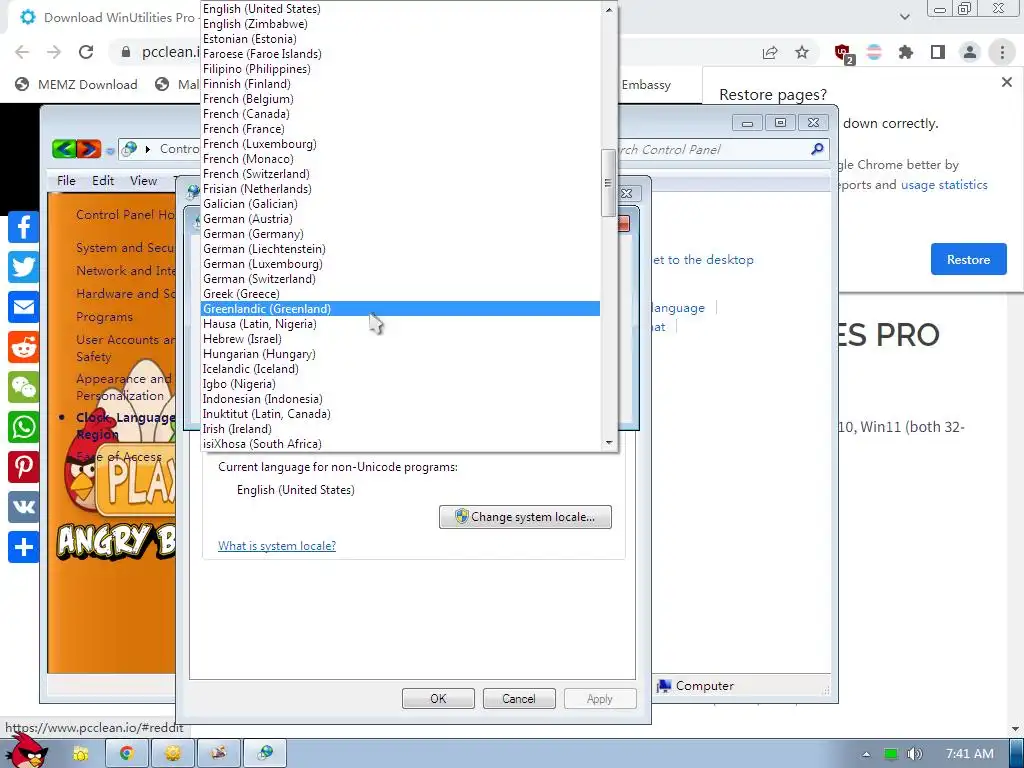Select Indonesian (Indonesia) entry
Screen dimensions: 1024x768
400,399
